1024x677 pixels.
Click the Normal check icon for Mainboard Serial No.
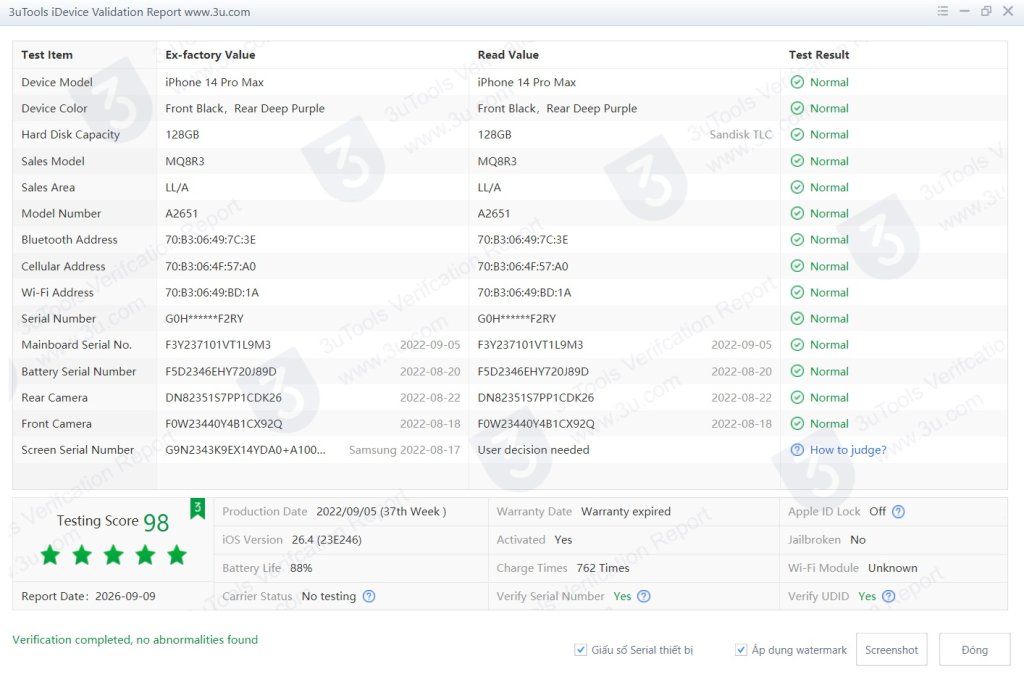click(797, 345)
